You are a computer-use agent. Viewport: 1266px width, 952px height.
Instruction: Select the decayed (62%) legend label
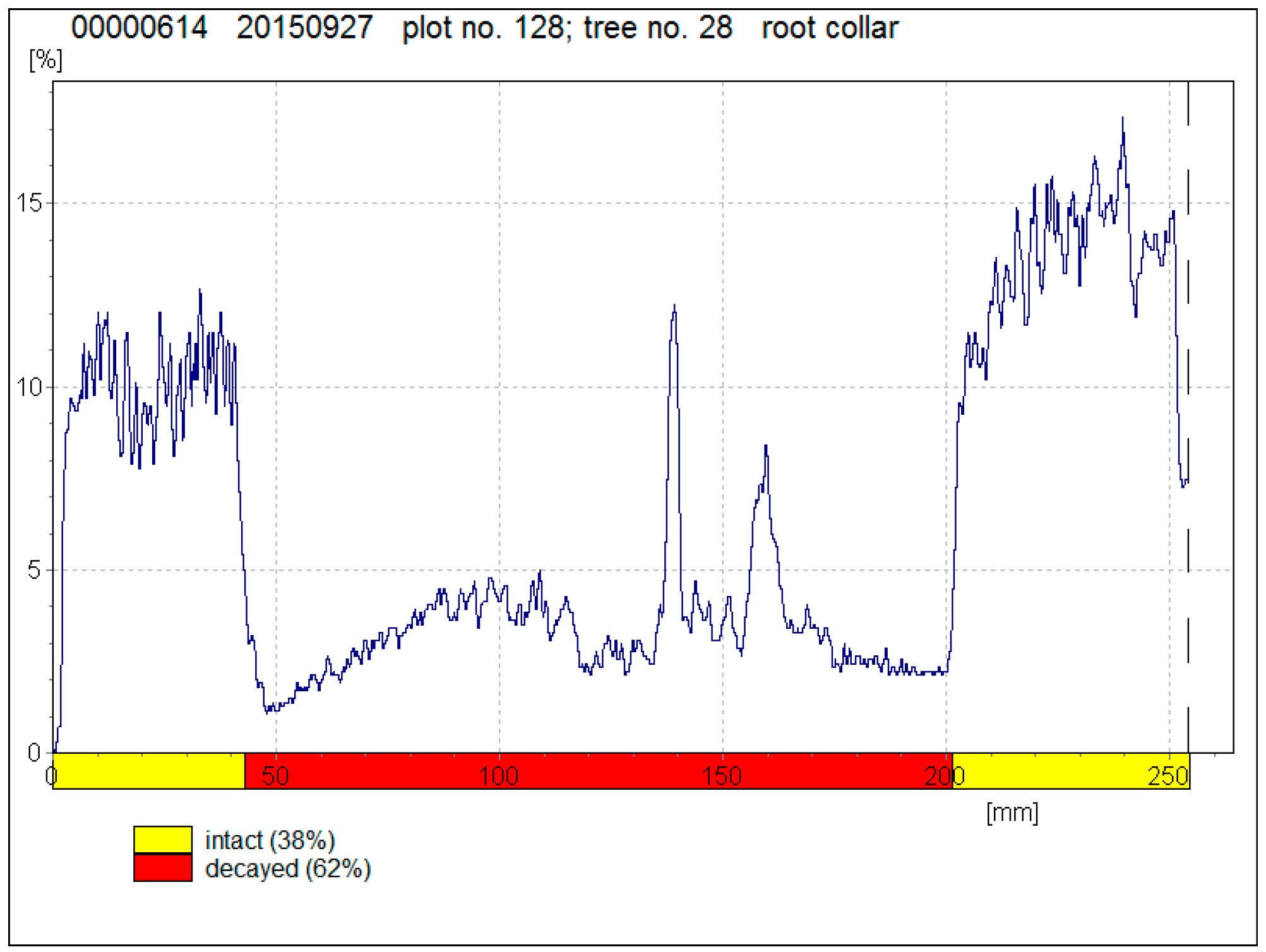click(x=288, y=869)
